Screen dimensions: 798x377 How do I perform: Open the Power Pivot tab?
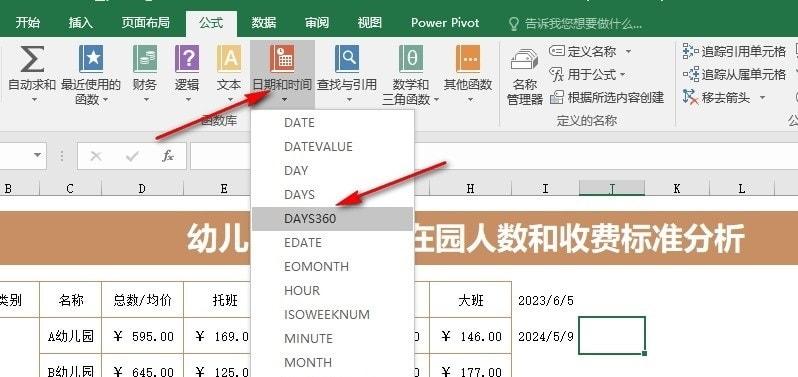(445, 23)
